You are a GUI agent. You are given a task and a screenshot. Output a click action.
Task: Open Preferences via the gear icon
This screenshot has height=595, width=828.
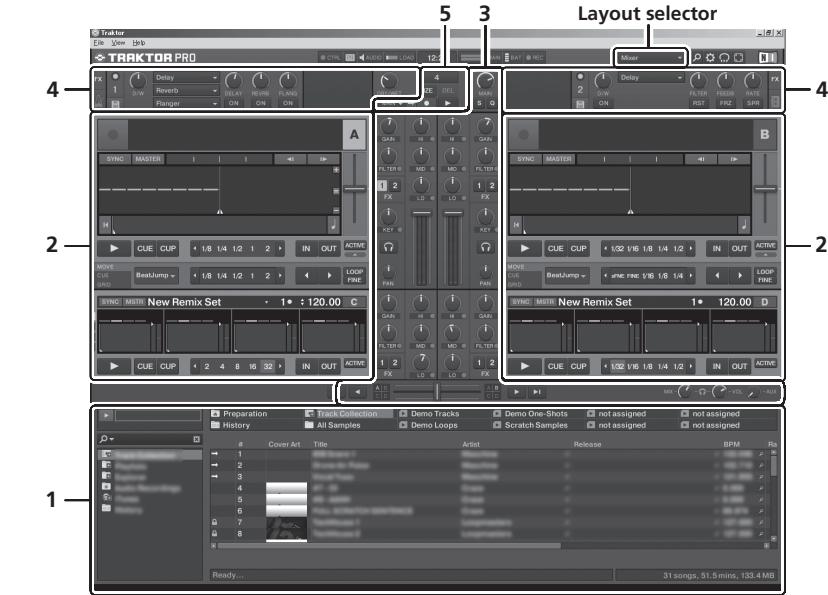[x=711, y=58]
